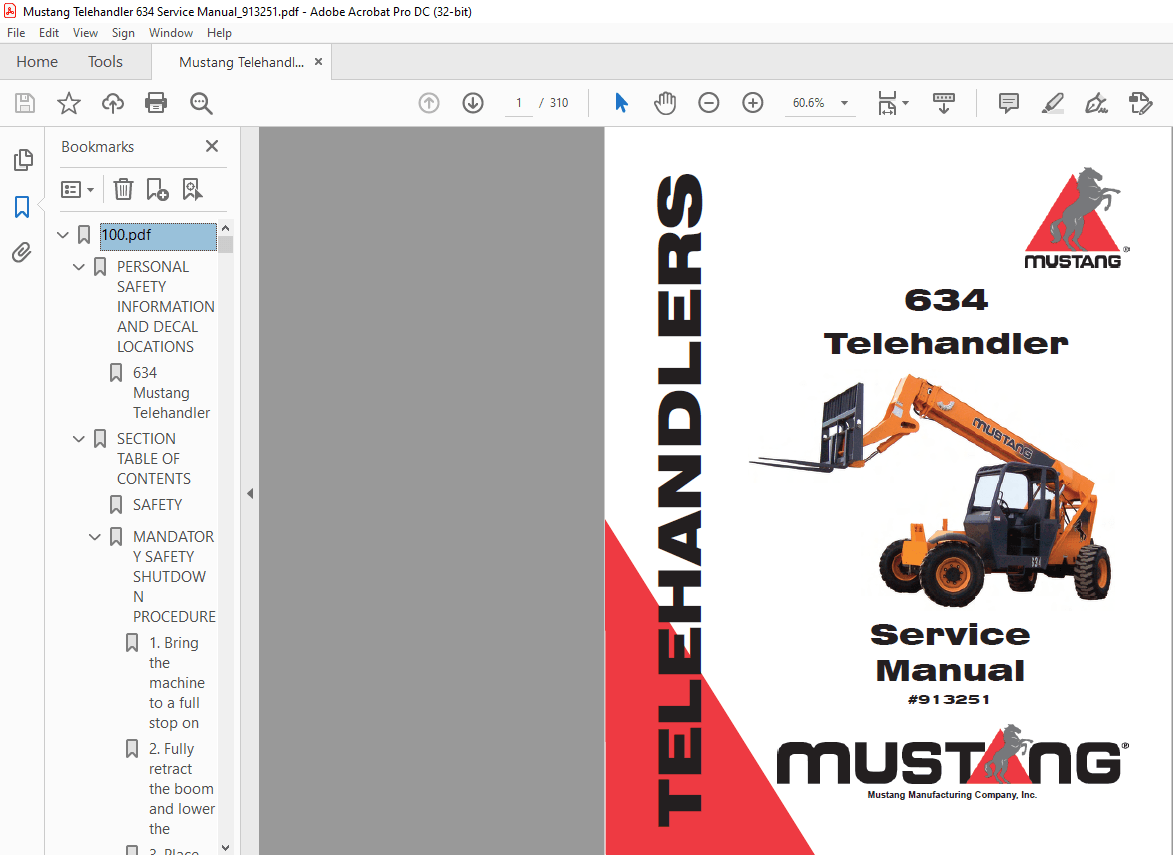Go to the next page
1173x855 pixels.
point(472,103)
